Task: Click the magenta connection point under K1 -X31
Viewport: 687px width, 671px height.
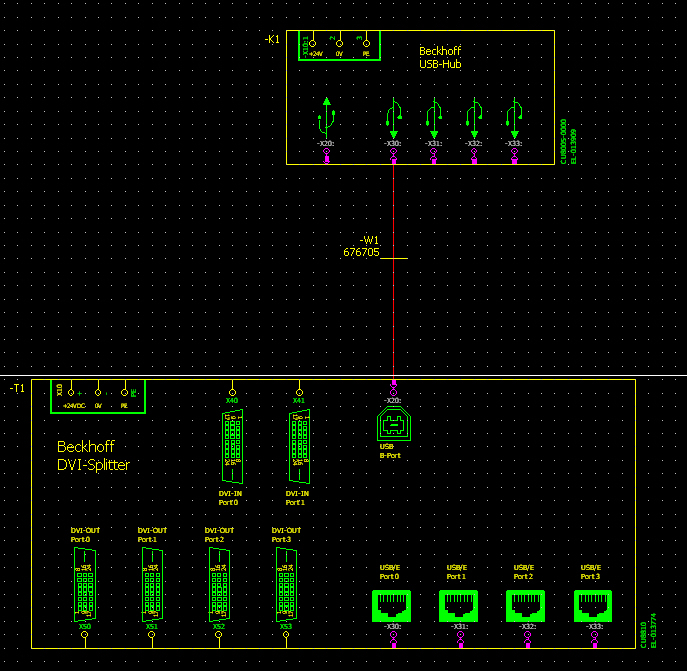Action: click(434, 156)
